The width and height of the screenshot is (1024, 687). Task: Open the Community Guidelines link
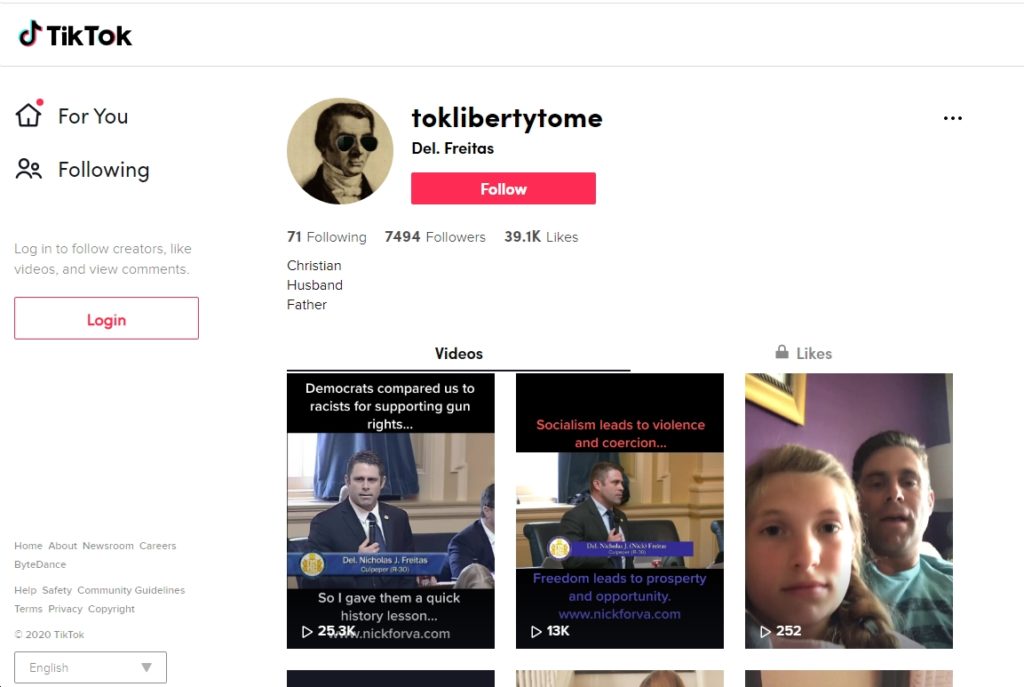pos(131,590)
